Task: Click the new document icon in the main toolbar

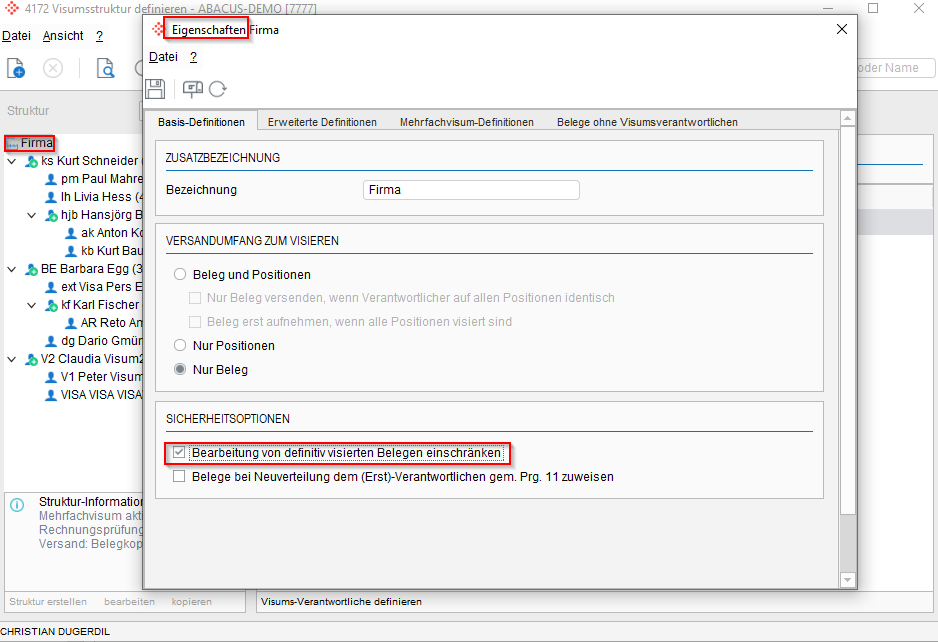Action: tap(16, 68)
